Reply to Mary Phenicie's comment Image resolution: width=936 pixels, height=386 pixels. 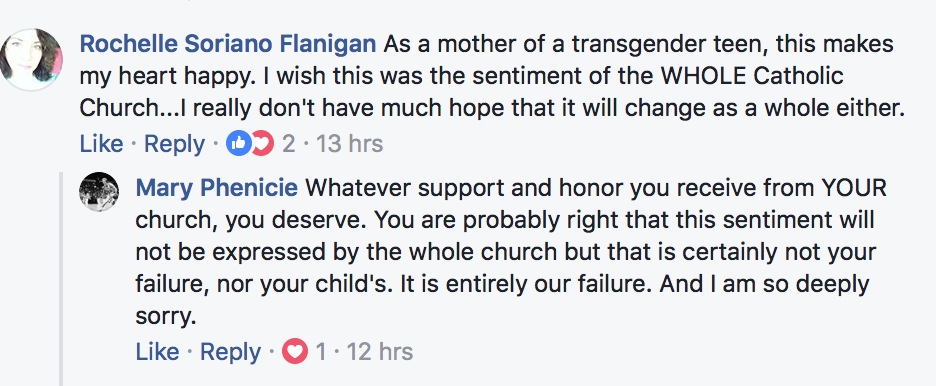(x=230, y=352)
